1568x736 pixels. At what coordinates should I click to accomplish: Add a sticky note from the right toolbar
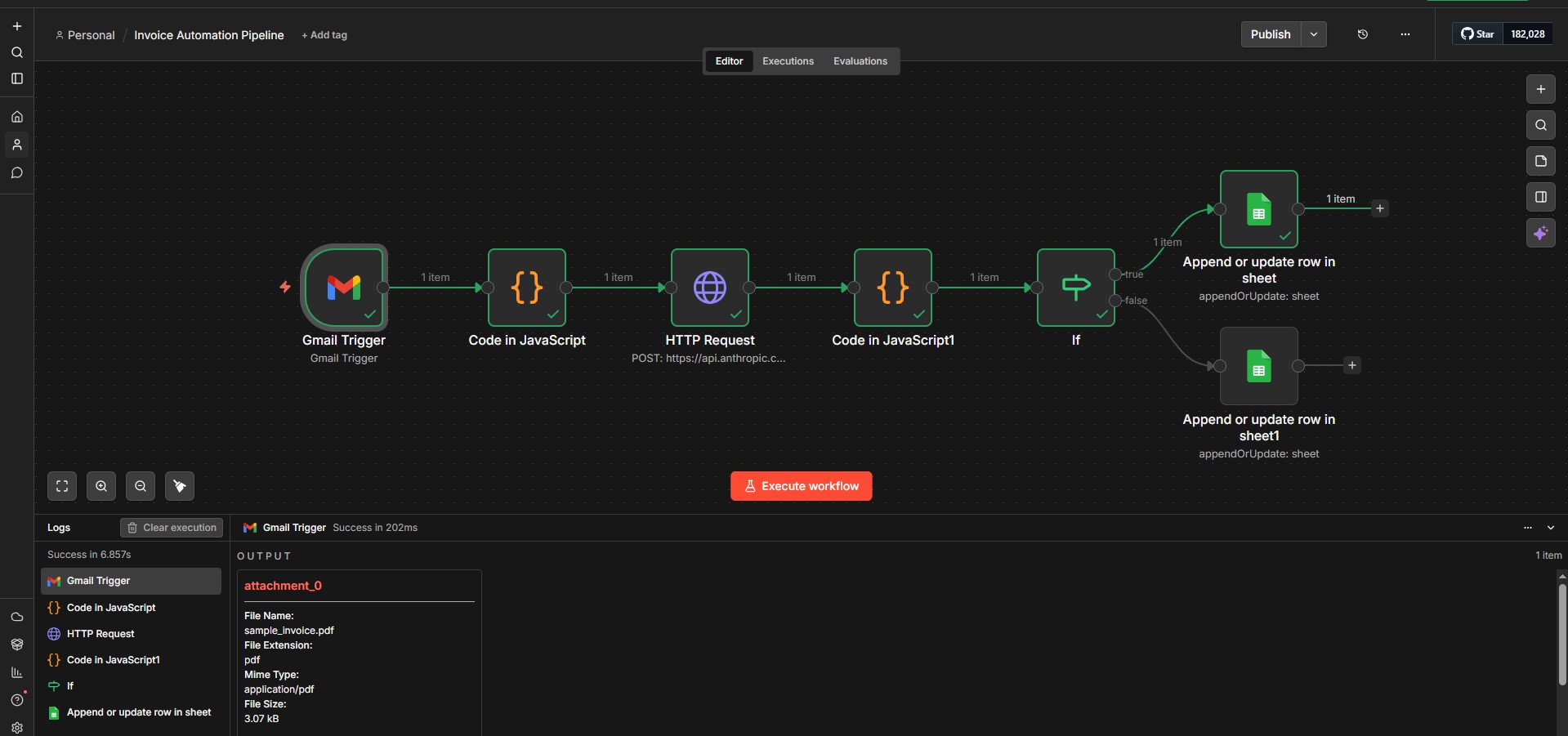(x=1541, y=161)
